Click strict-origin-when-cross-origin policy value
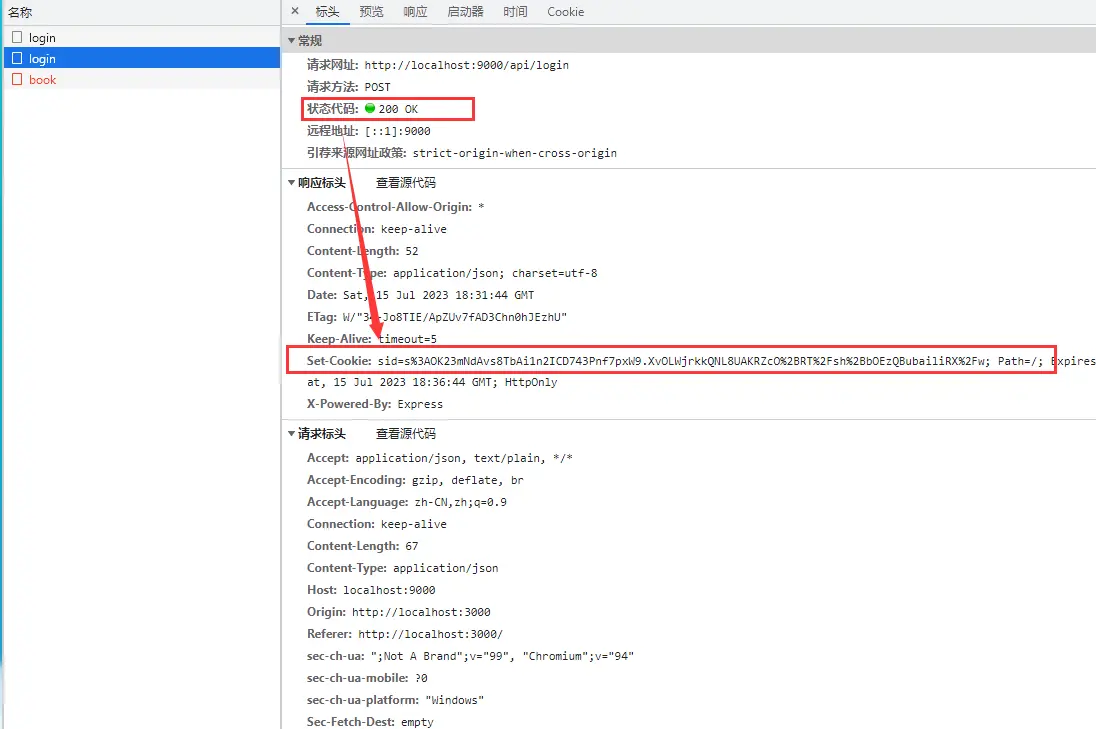This screenshot has width=1096, height=729. pyautogui.click(x=514, y=153)
